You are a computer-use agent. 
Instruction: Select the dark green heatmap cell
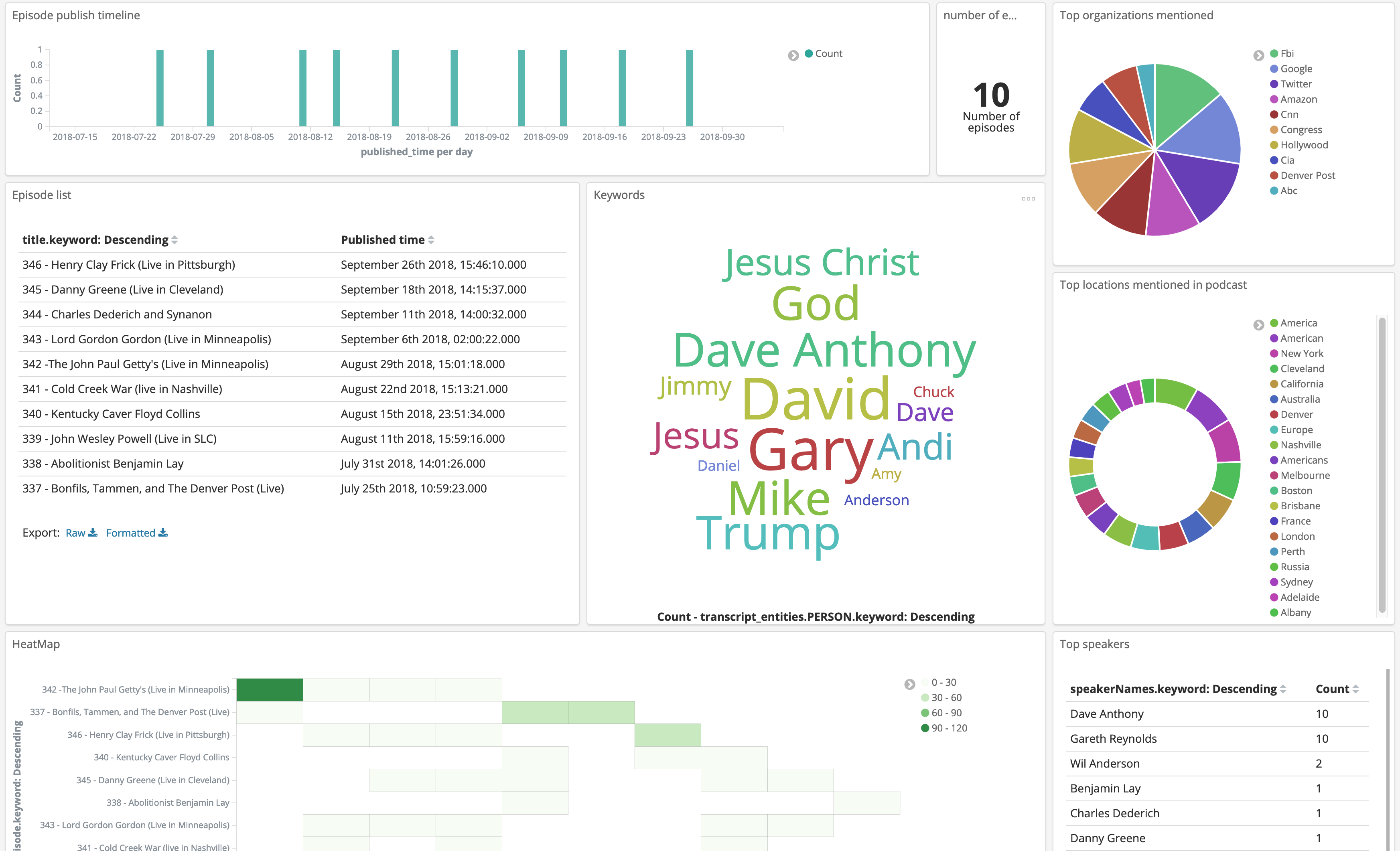click(269, 690)
